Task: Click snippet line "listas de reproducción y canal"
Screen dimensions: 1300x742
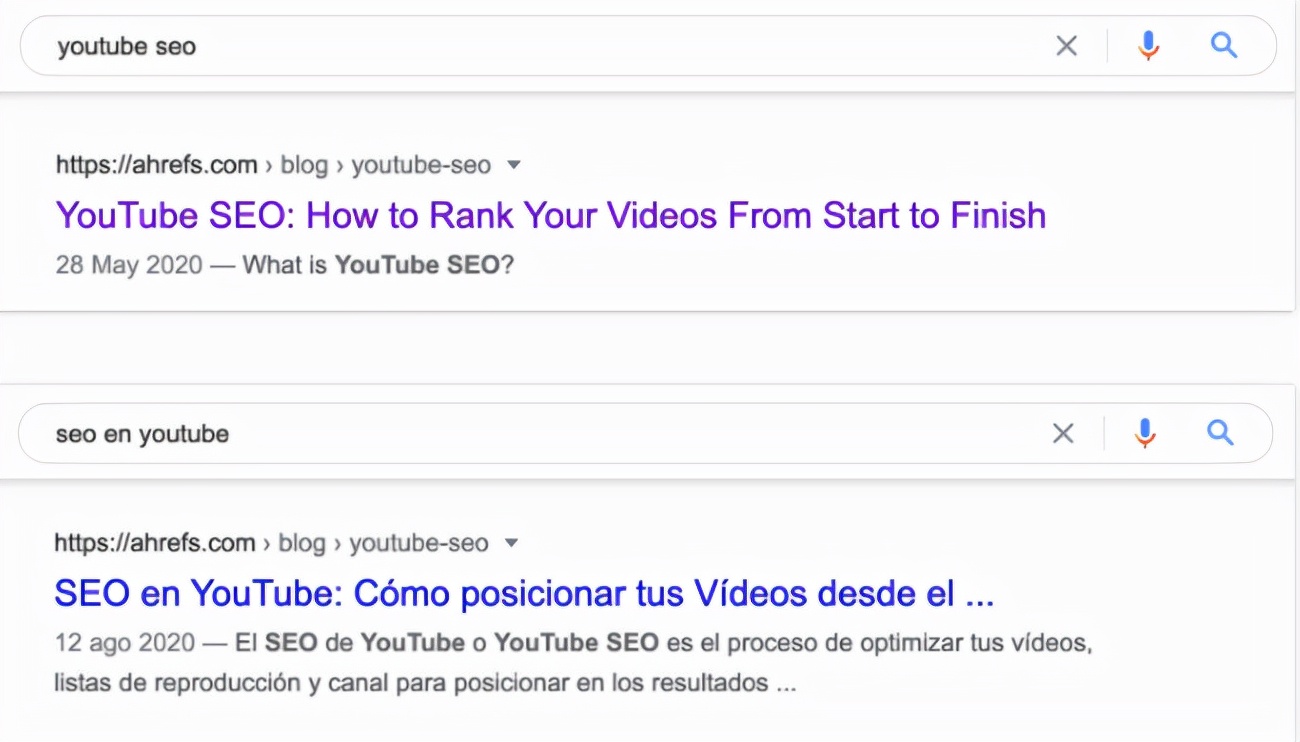Action: click(x=425, y=684)
